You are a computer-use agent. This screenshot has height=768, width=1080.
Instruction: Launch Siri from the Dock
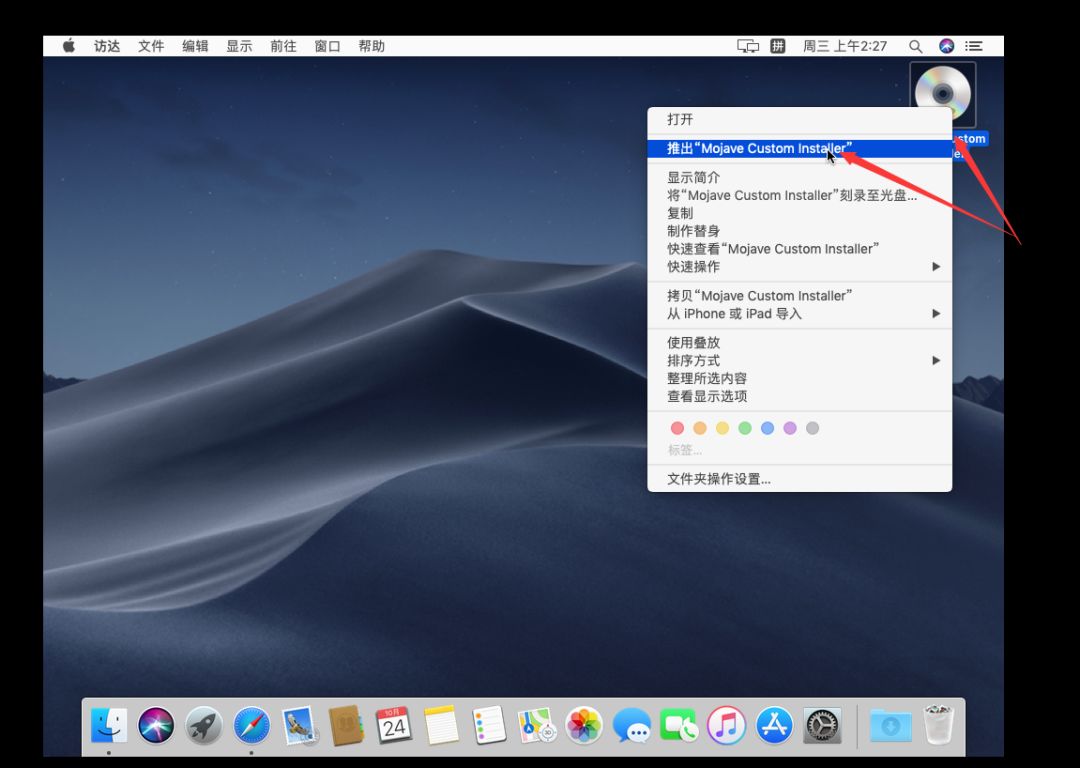156,725
